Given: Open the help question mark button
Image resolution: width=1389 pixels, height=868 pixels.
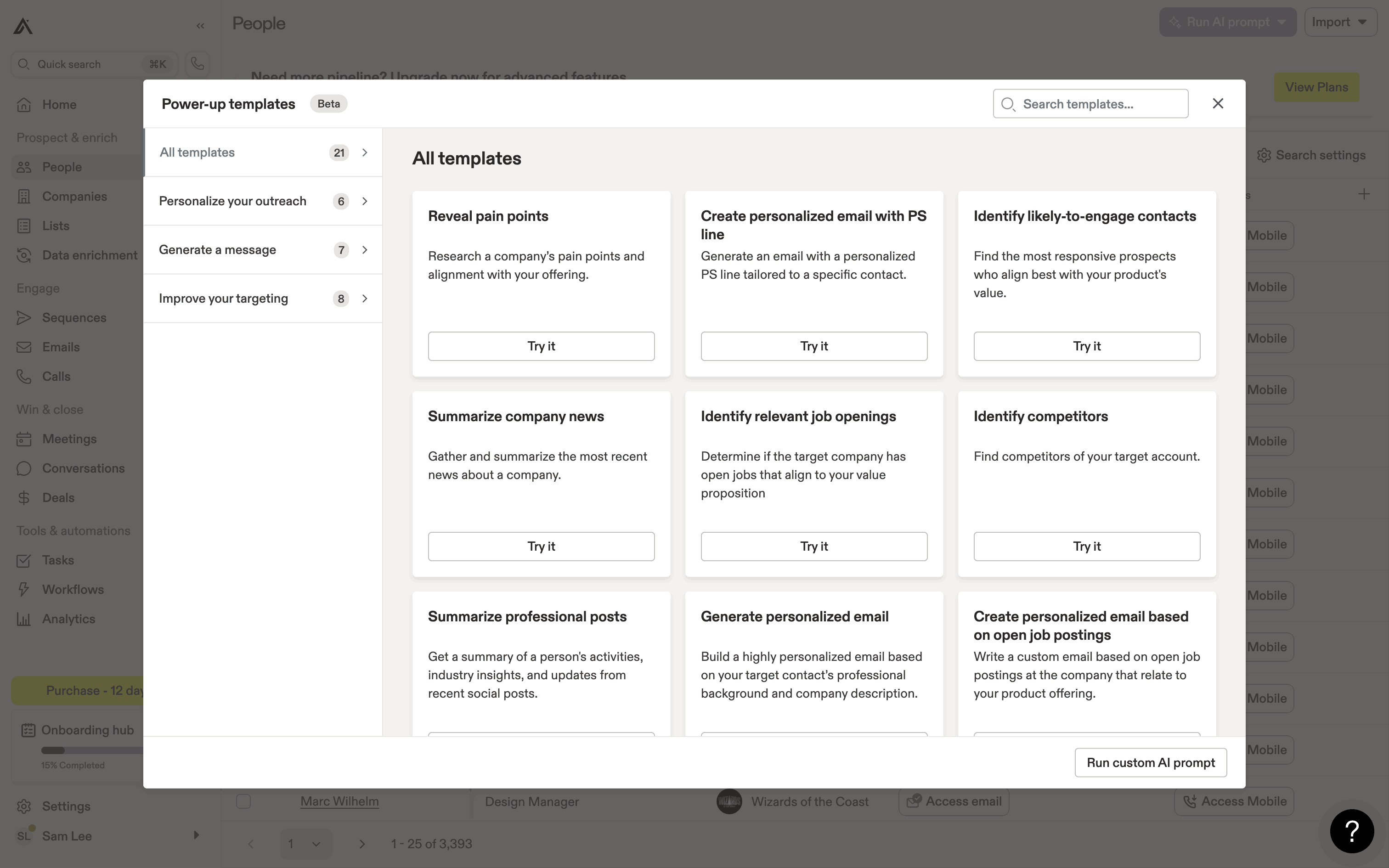Looking at the screenshot, I should [1352, 831].
